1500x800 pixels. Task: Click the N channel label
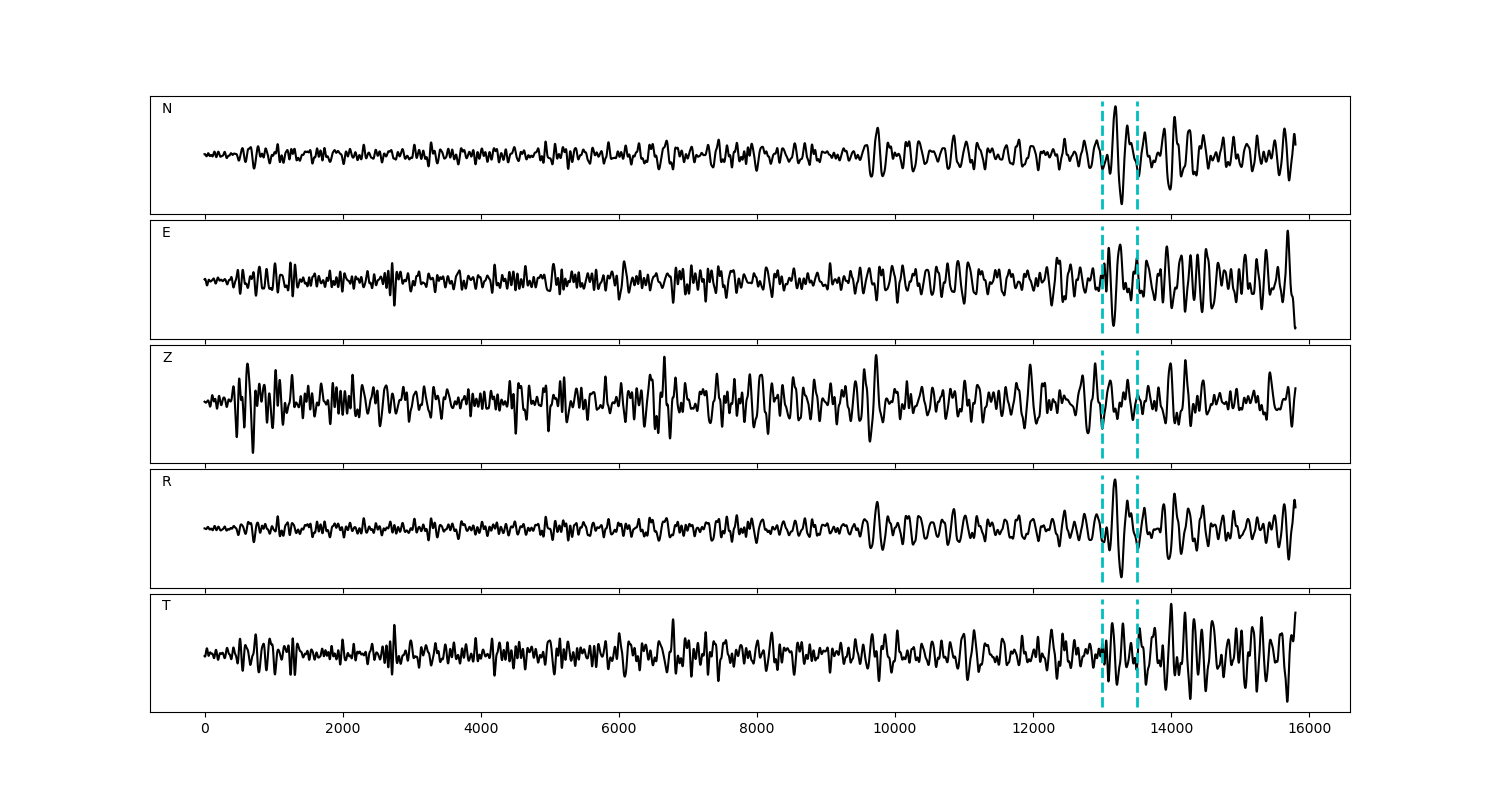167,109
